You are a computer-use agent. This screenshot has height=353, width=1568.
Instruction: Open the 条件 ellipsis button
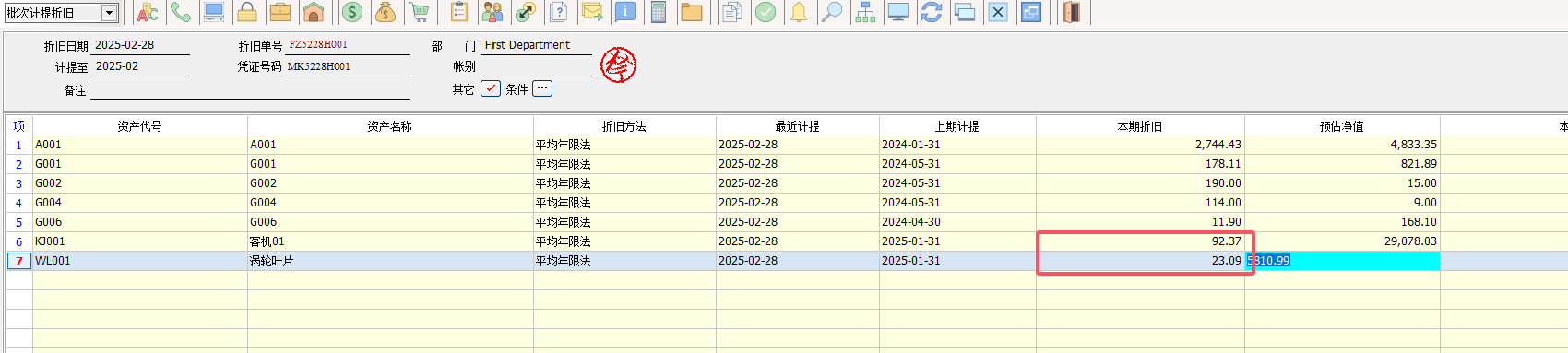pyautogui.click(x=542, y=88)
